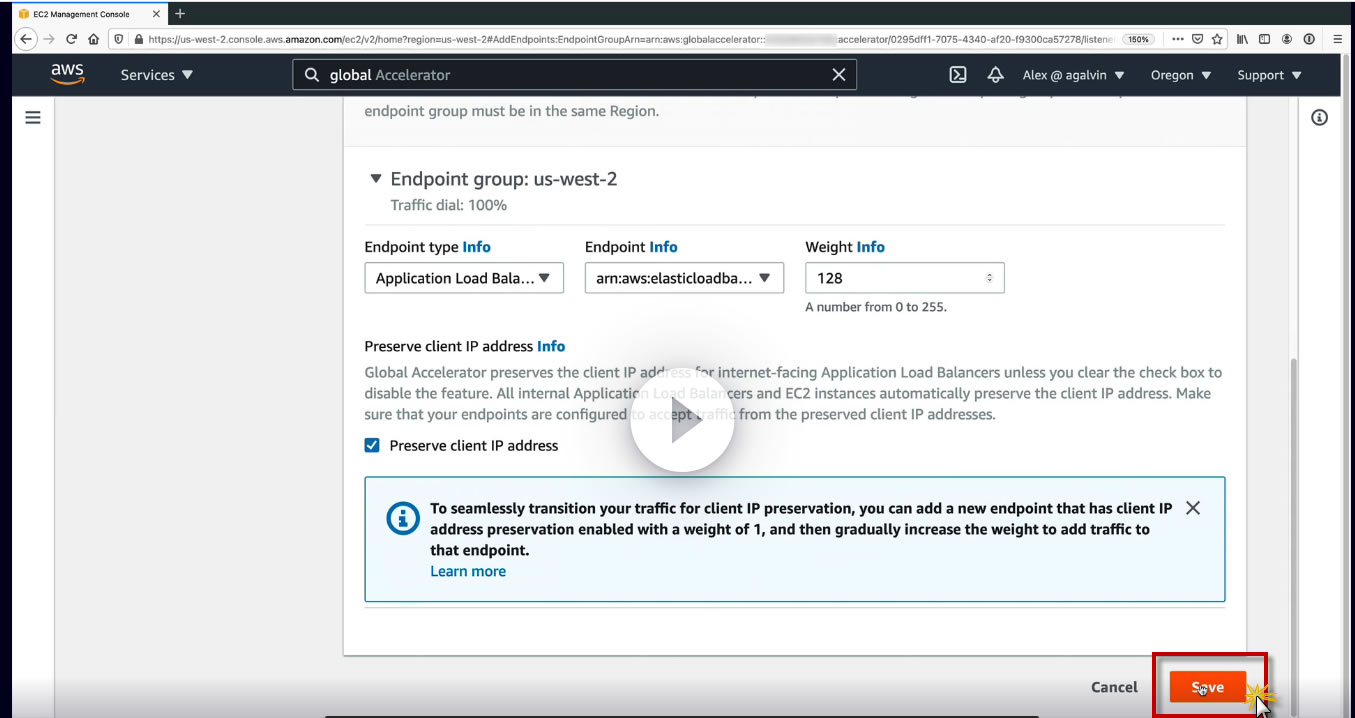
Task: Dismiss the client IP preservation notice
Action: pyautogui.click(x=1193, y=508)
